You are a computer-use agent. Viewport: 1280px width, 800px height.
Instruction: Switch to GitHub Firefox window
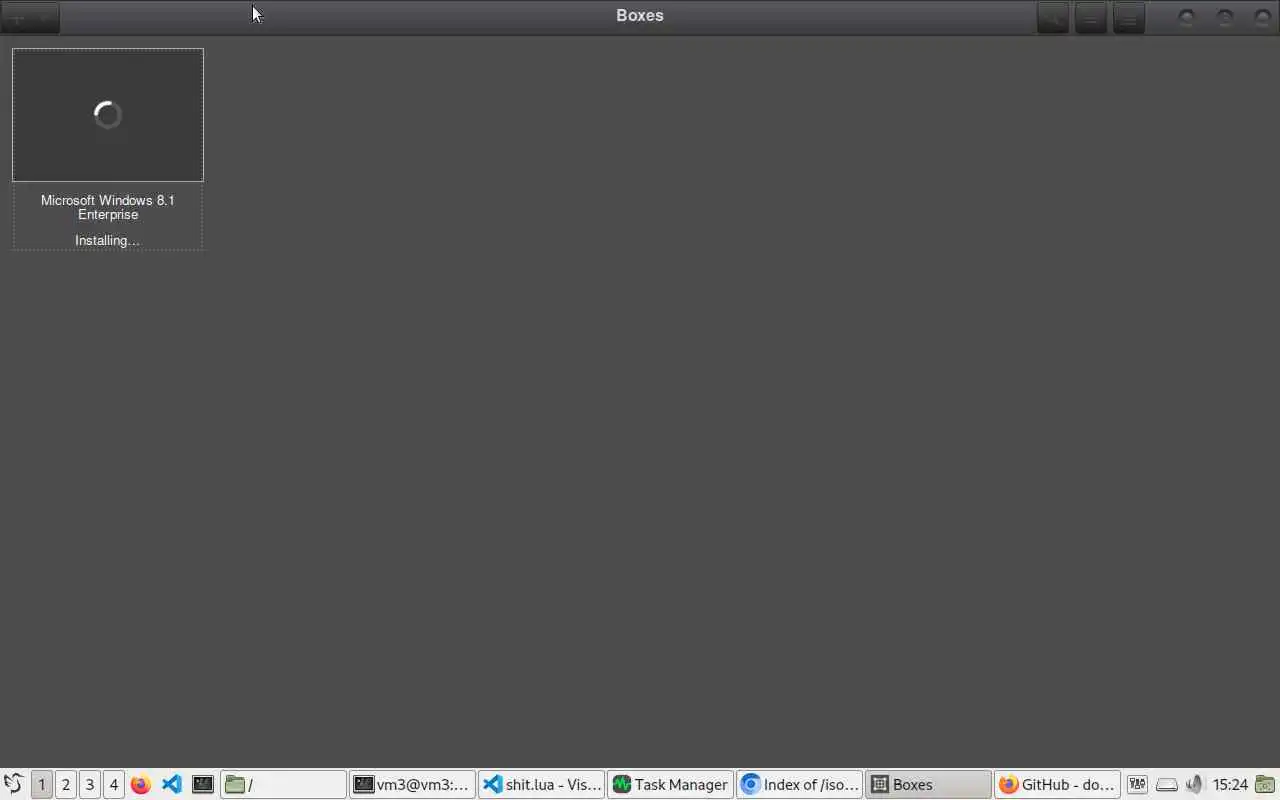(1057, 784)
